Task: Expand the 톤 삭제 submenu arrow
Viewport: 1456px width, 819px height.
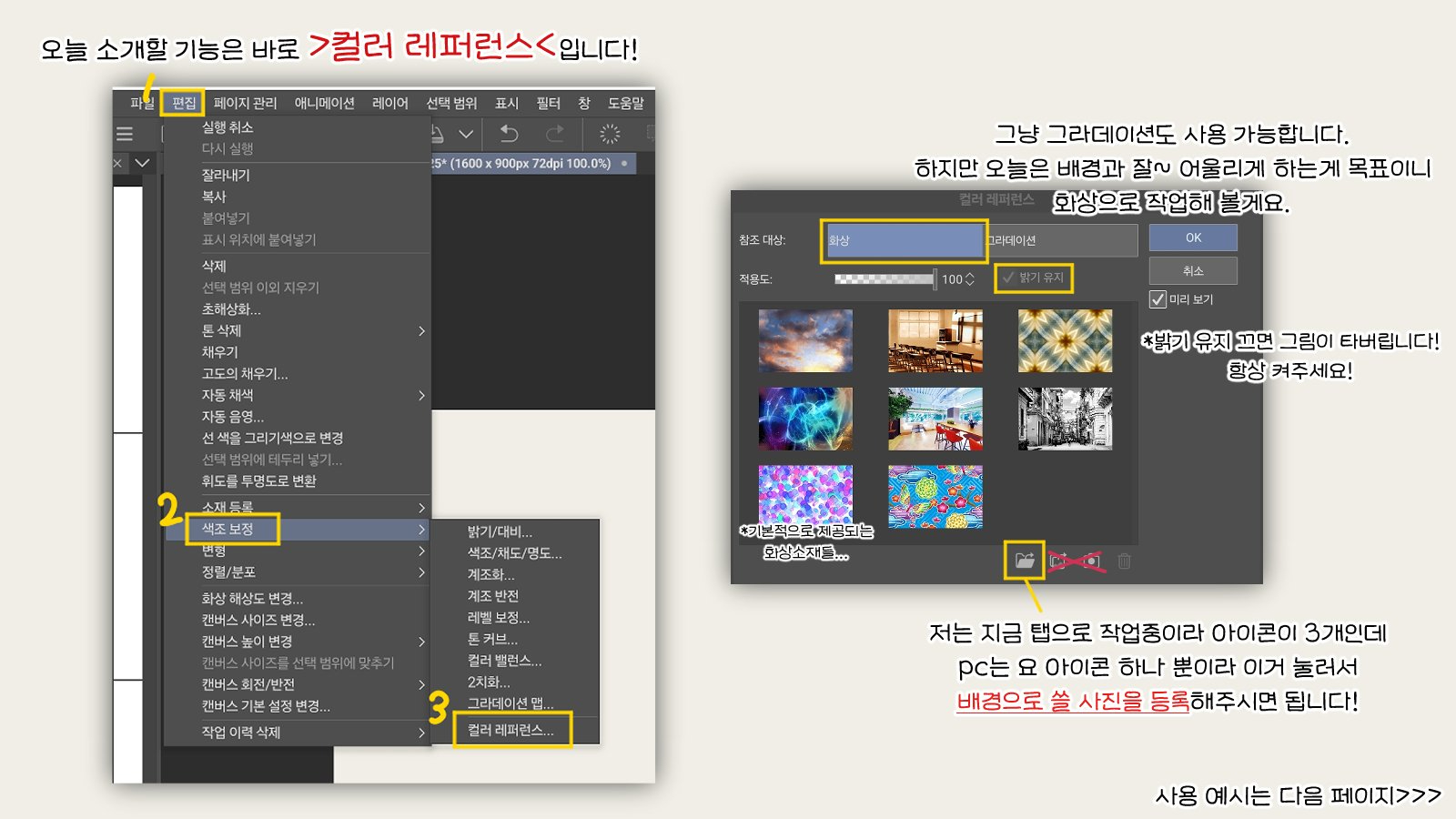Action: pyautogui.click(x=421, y=331)
